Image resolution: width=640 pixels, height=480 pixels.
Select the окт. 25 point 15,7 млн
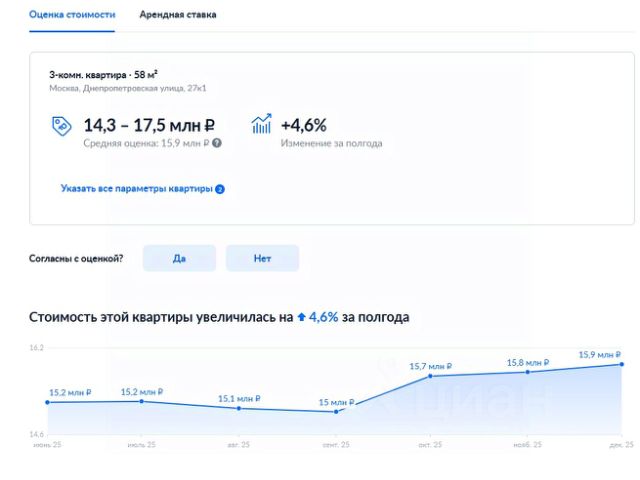click(x=430, y=376)
